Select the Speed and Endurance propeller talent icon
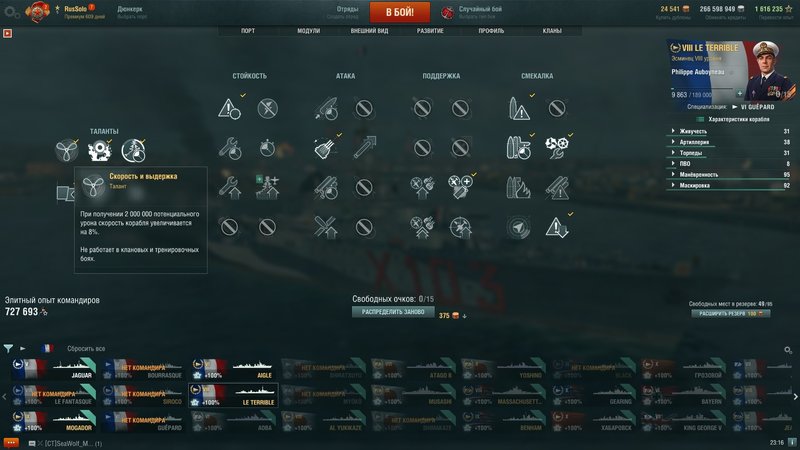This screenshot has width=800, height=450. (x=67, y=151)
